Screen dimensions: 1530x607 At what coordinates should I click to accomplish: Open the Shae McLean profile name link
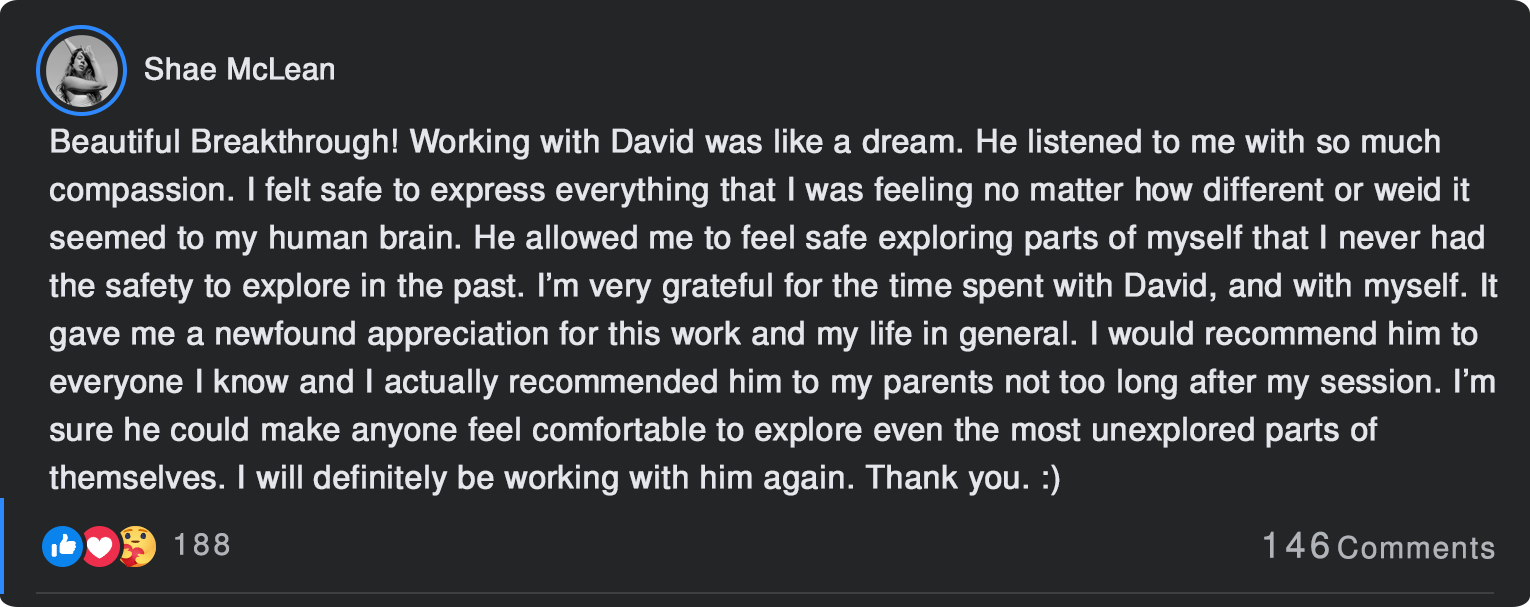239,69
